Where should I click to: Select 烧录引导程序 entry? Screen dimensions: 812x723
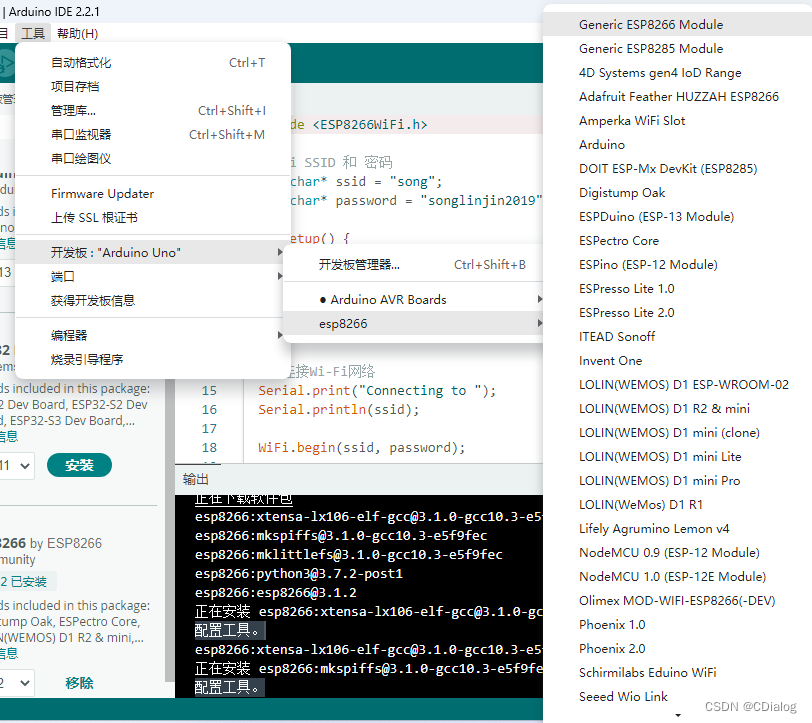pos(153,359)
